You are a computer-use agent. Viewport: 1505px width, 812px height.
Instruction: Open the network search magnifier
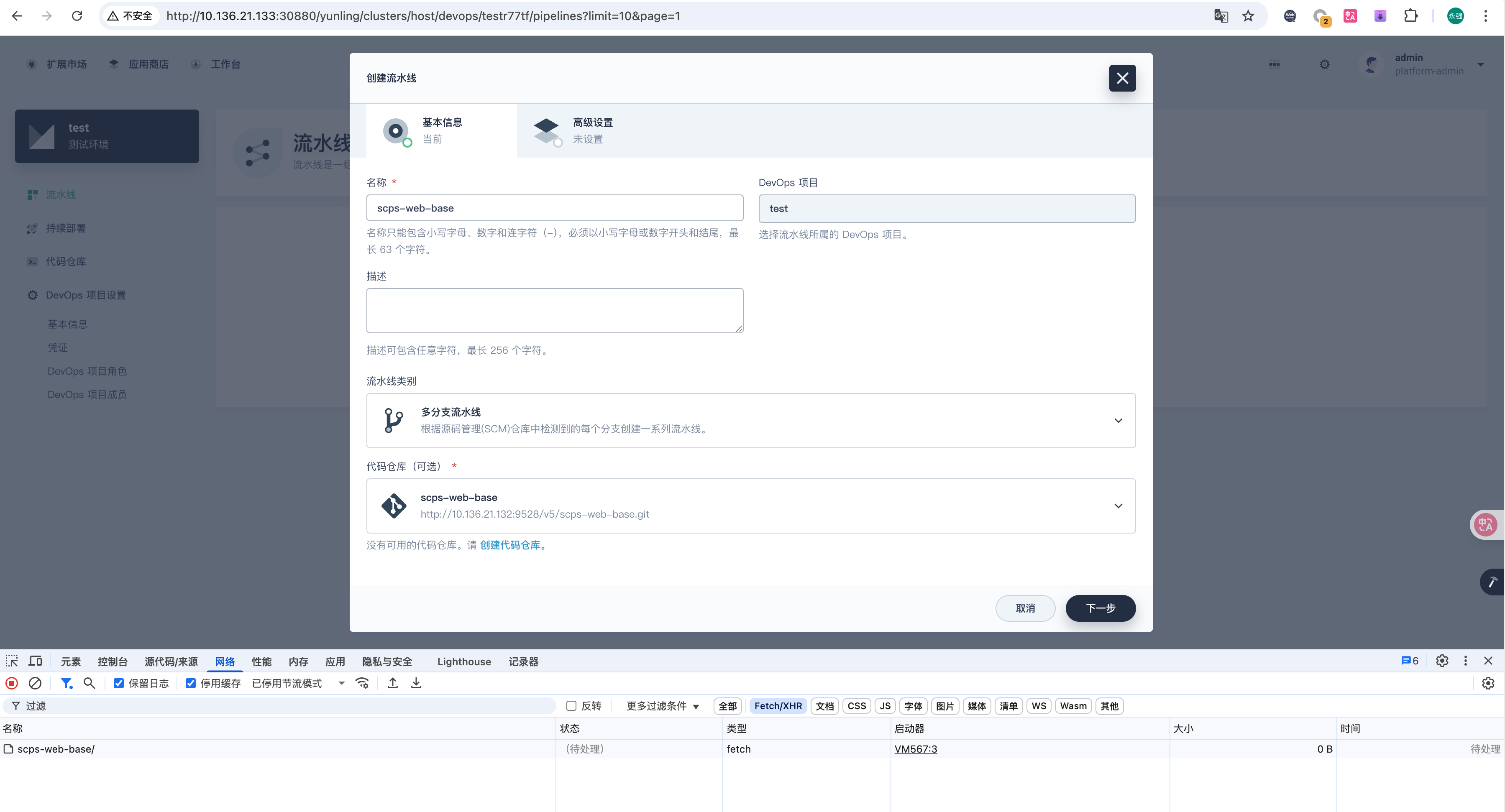[90, 683]
